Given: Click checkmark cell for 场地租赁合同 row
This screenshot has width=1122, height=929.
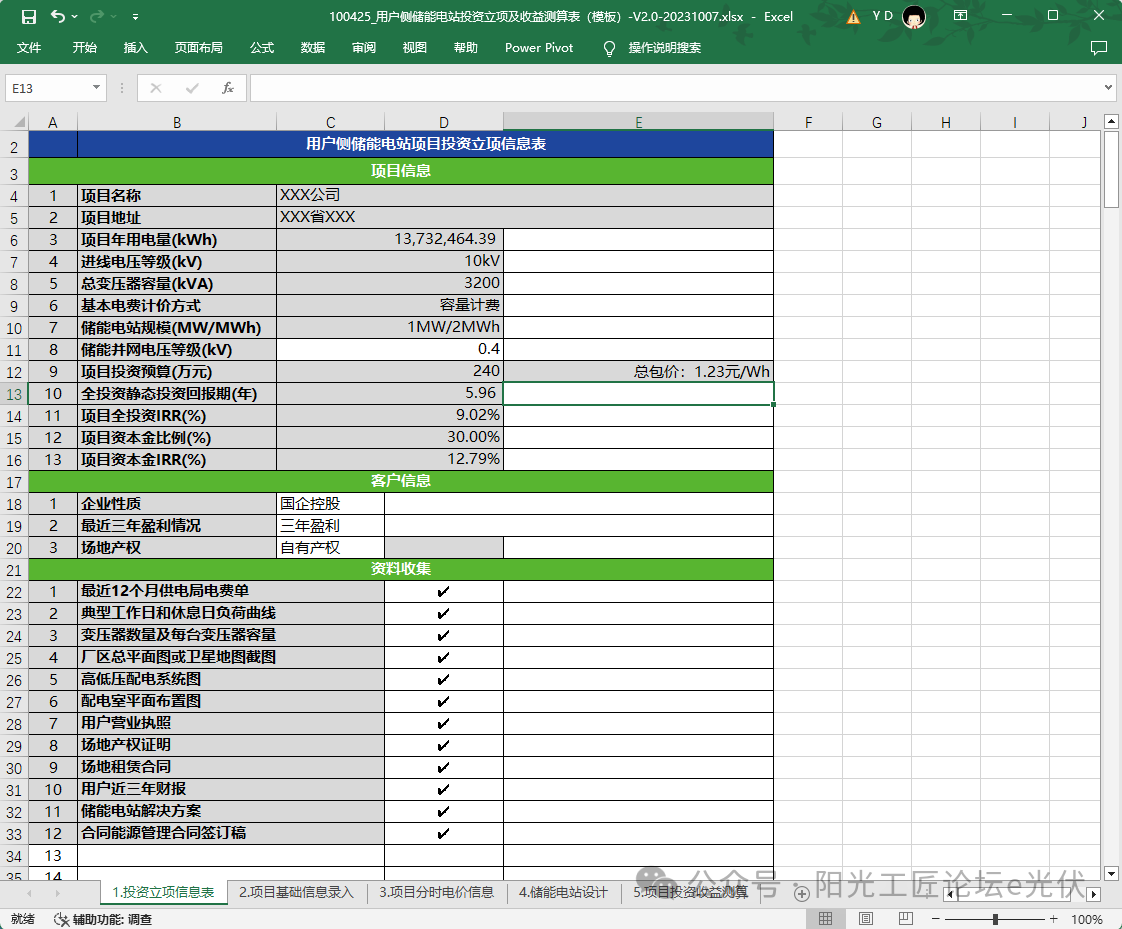Looking at the screenshot, I should pyautogui.click(x=443, y=767).
